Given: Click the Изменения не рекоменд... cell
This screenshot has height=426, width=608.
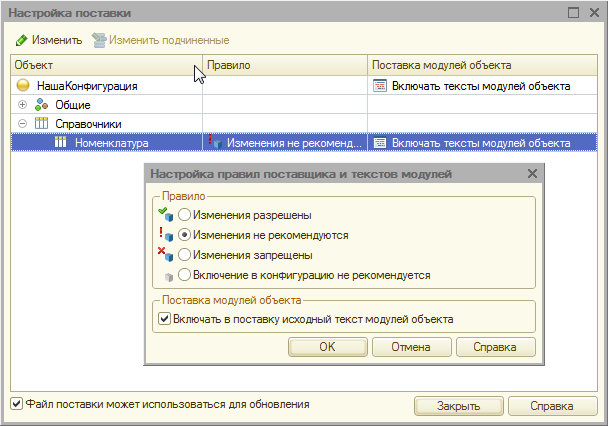Looking at the screenshot, I should coord(285,142).
